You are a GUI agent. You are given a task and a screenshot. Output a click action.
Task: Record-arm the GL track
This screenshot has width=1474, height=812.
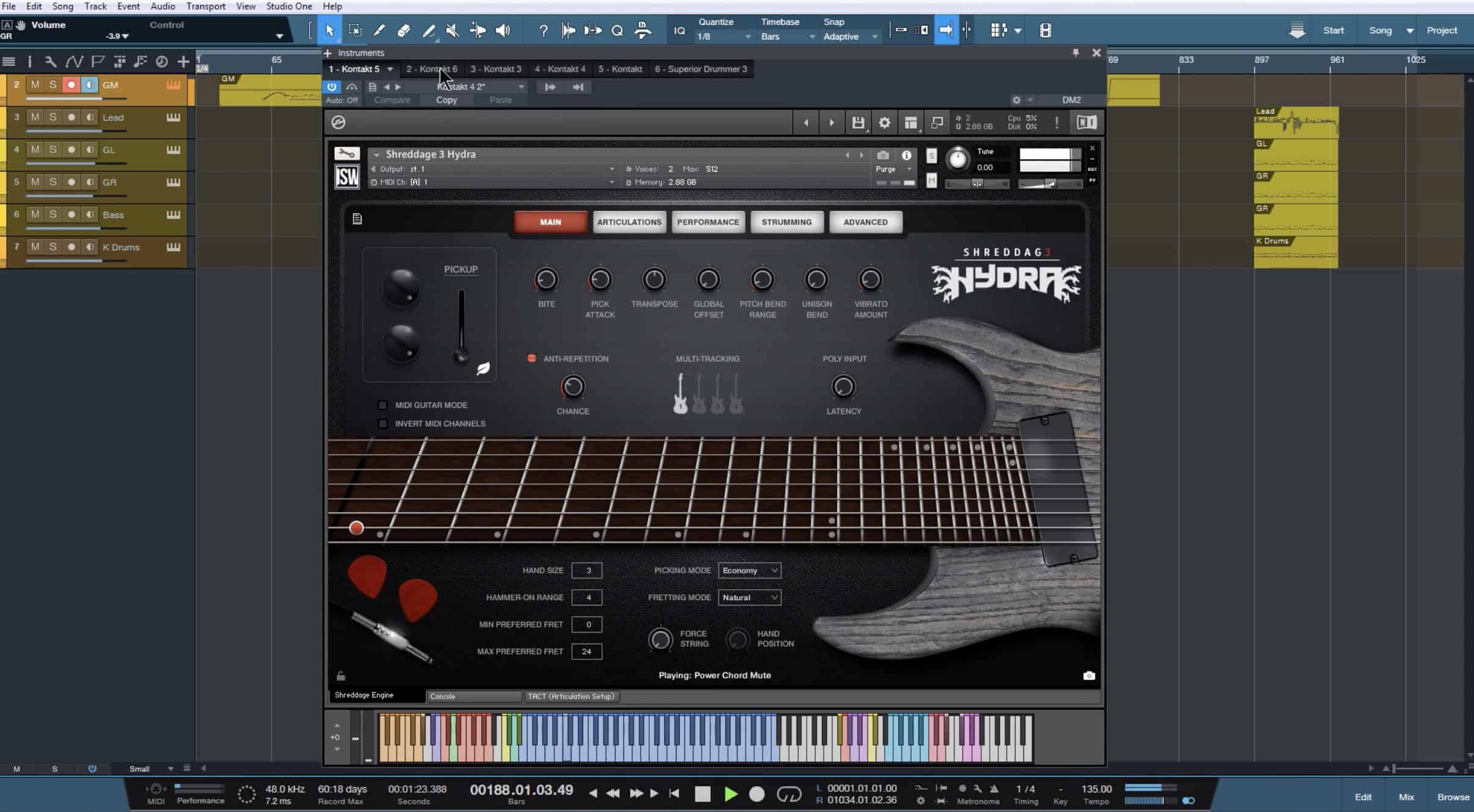click(71, 150)
